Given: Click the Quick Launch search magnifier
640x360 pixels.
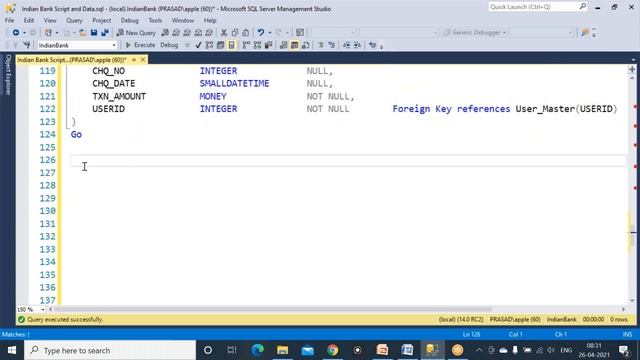Looking at the screenshot, I should 582,7.
